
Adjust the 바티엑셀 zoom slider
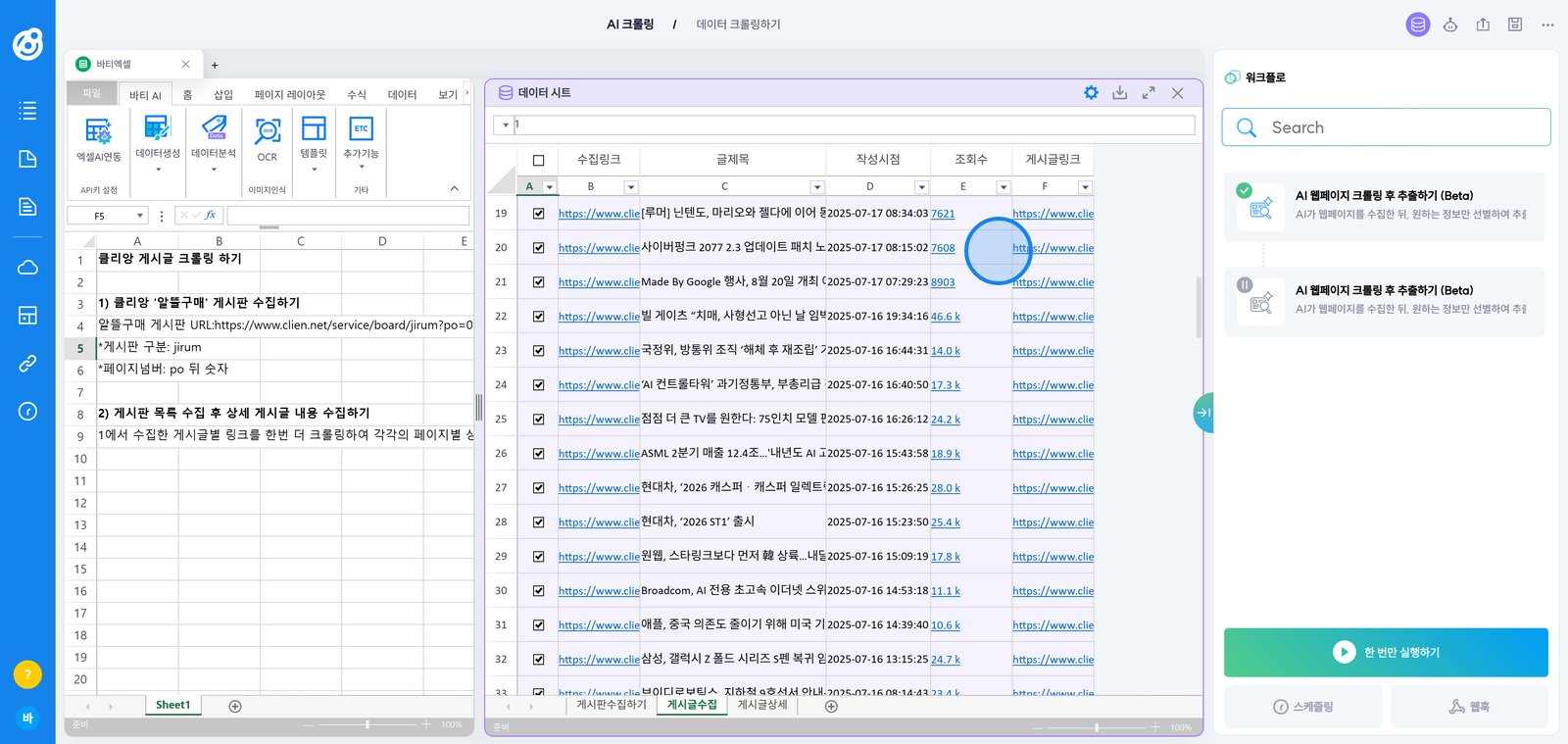[x=367, y=724]
